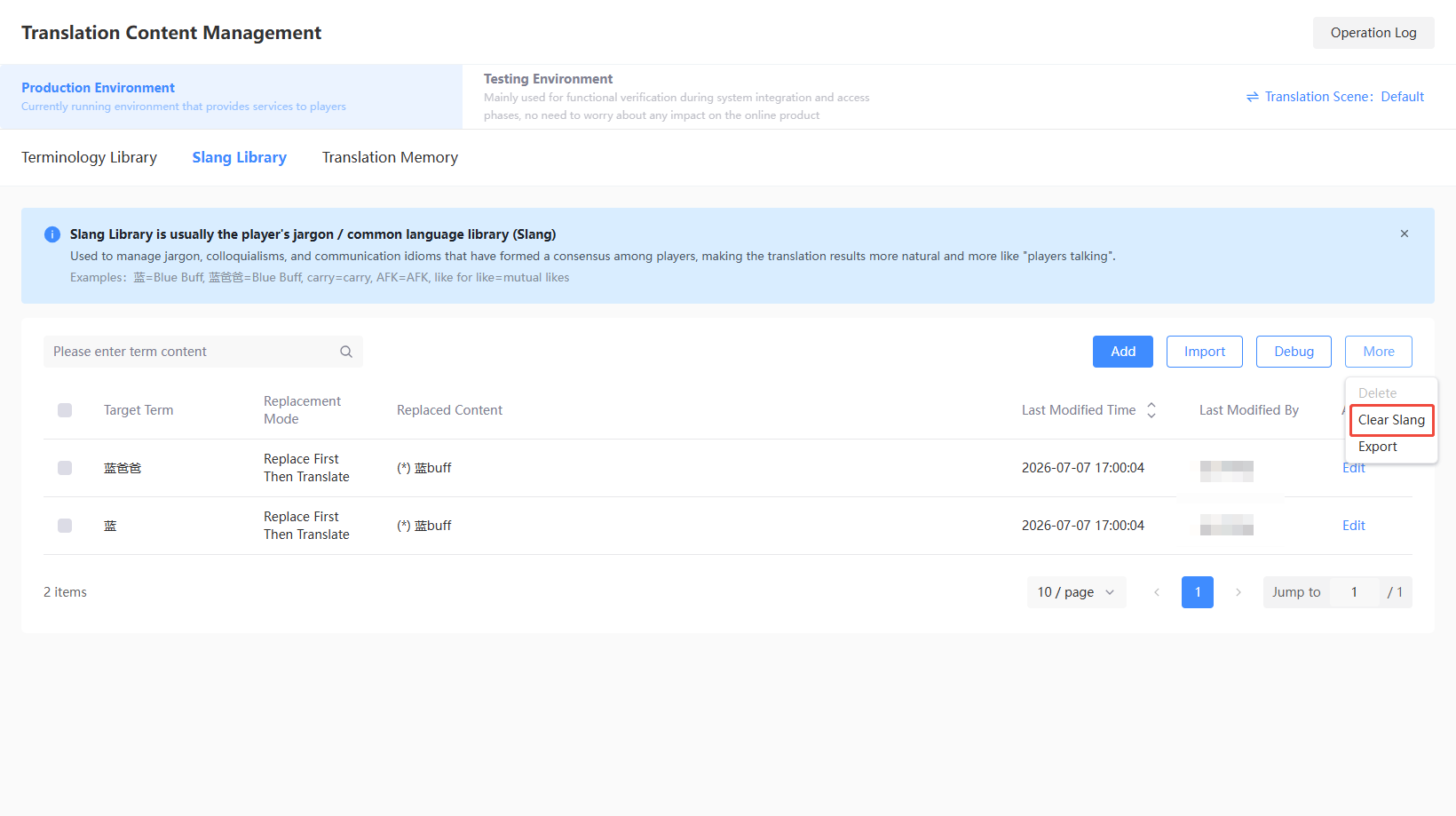Check the 蓝爸爸 row checkbox
1456x816 pixels.
tap(65, 468)
